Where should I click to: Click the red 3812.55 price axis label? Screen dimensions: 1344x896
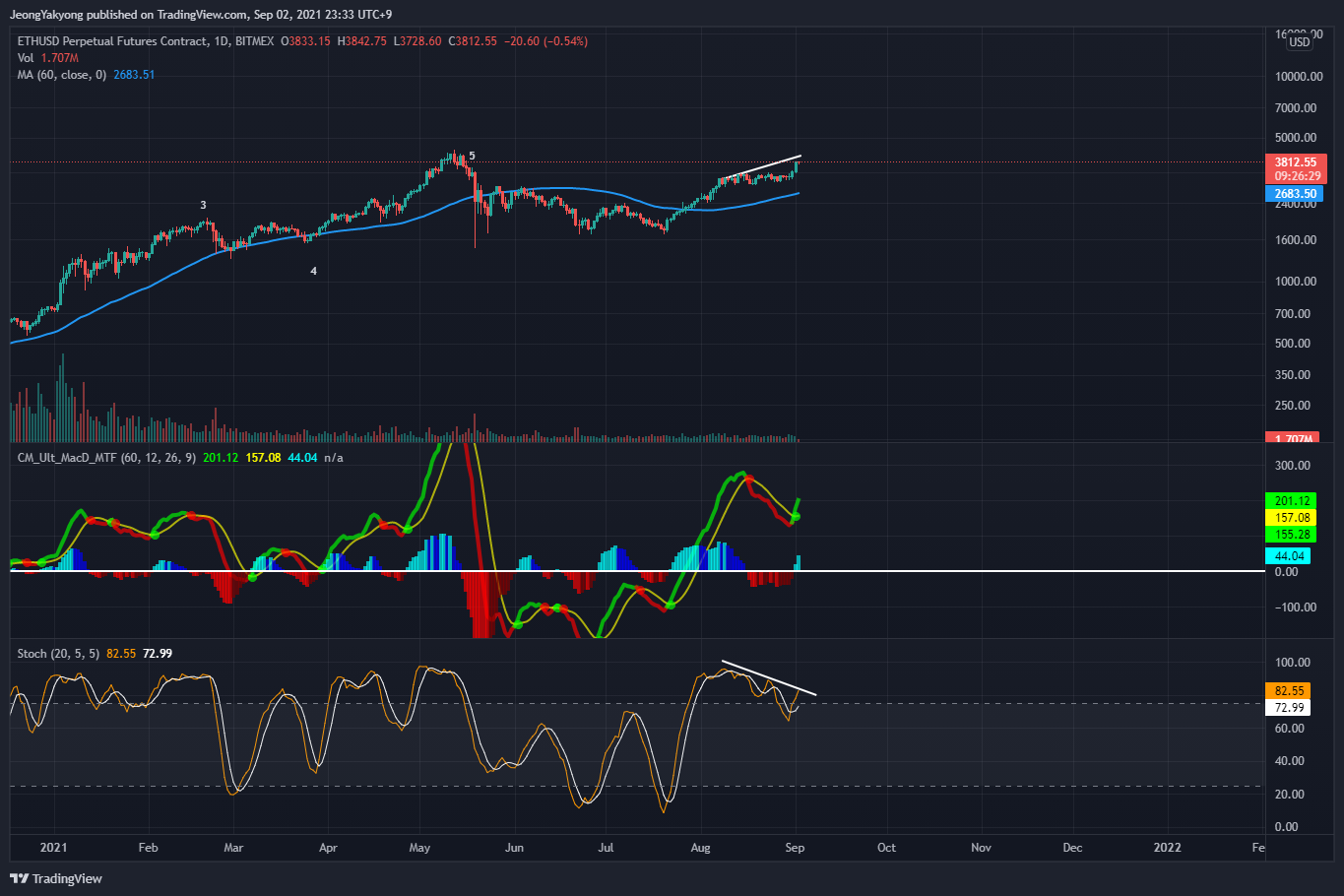(1295, 162)
